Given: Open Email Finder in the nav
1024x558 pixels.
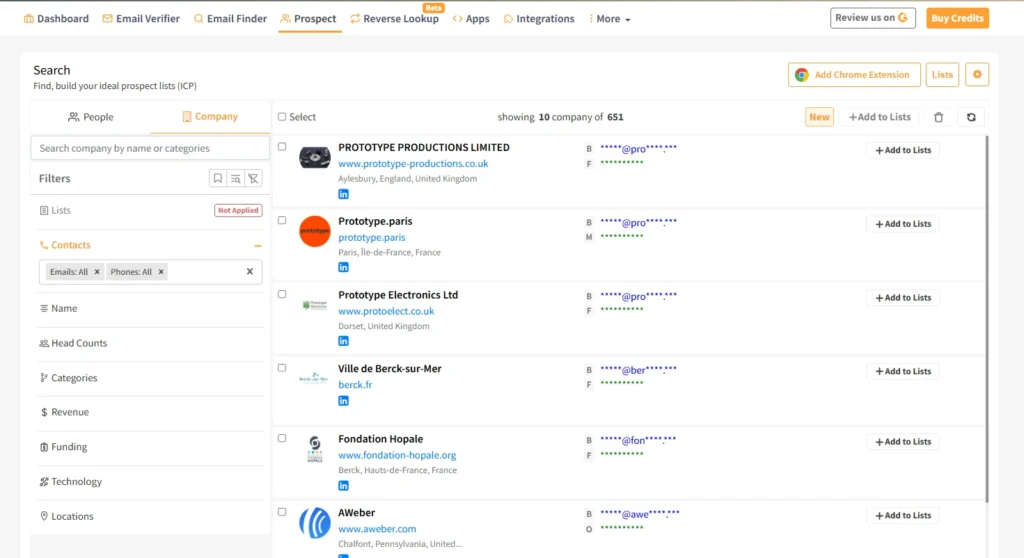Looking at the screenshot, I should coord(231,19).
